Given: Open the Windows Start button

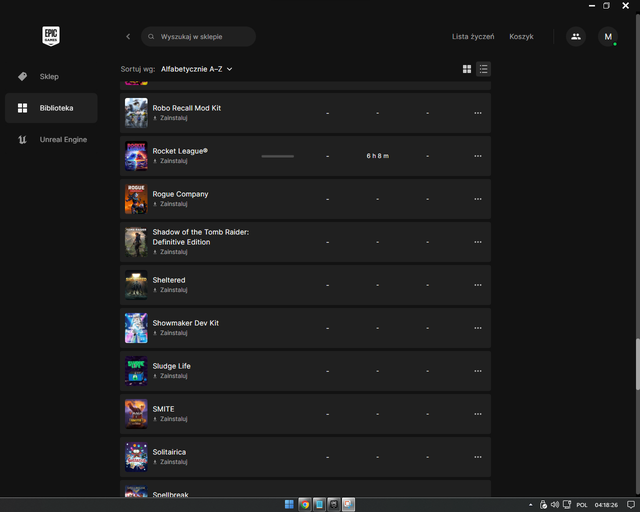Looking at the screenshot, I should 289,505.
